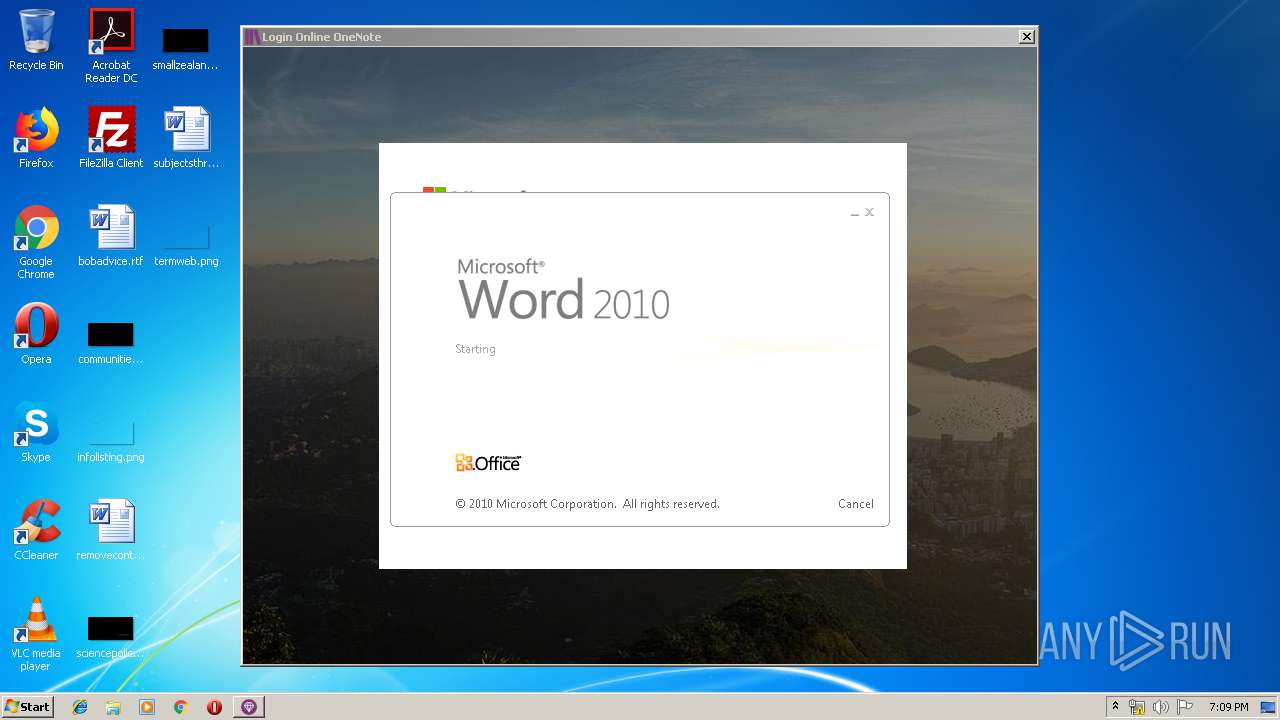Launch FileZilla Client shortcut
The height and width of the screenshot is (720, 1280).
click(x=111, y=138)
